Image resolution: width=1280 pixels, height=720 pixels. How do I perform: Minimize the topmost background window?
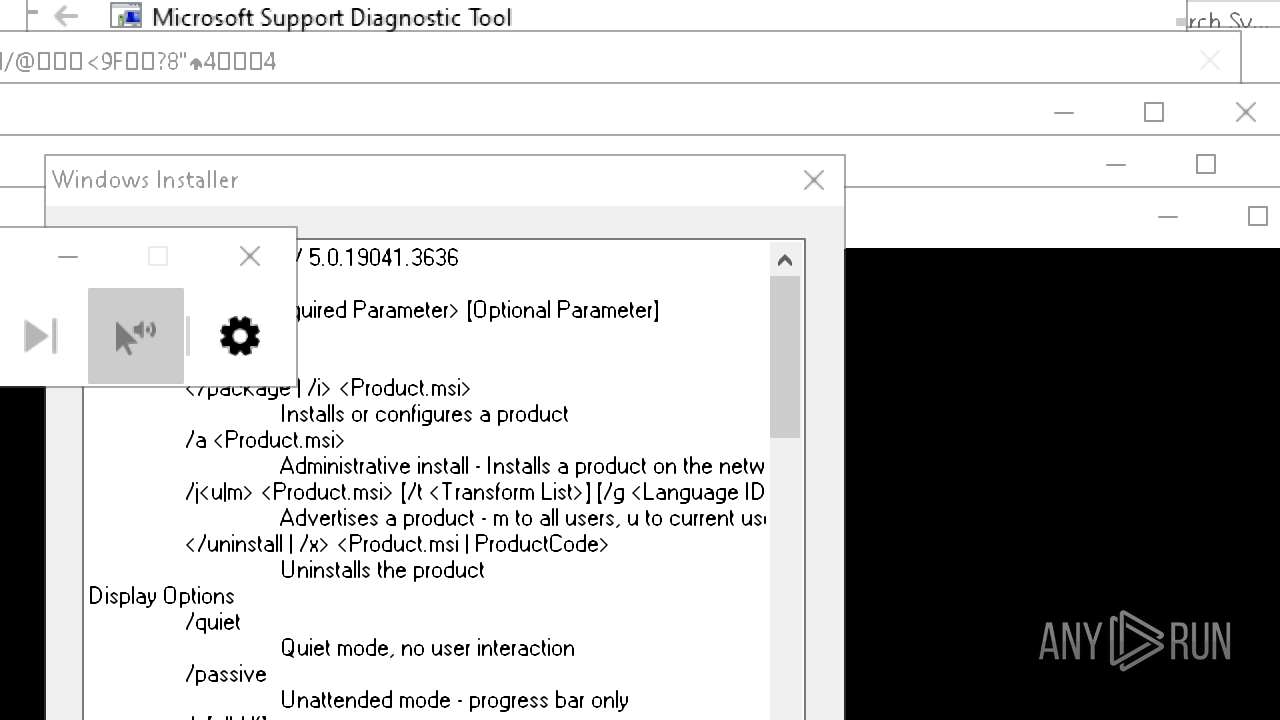[1064, 112]
